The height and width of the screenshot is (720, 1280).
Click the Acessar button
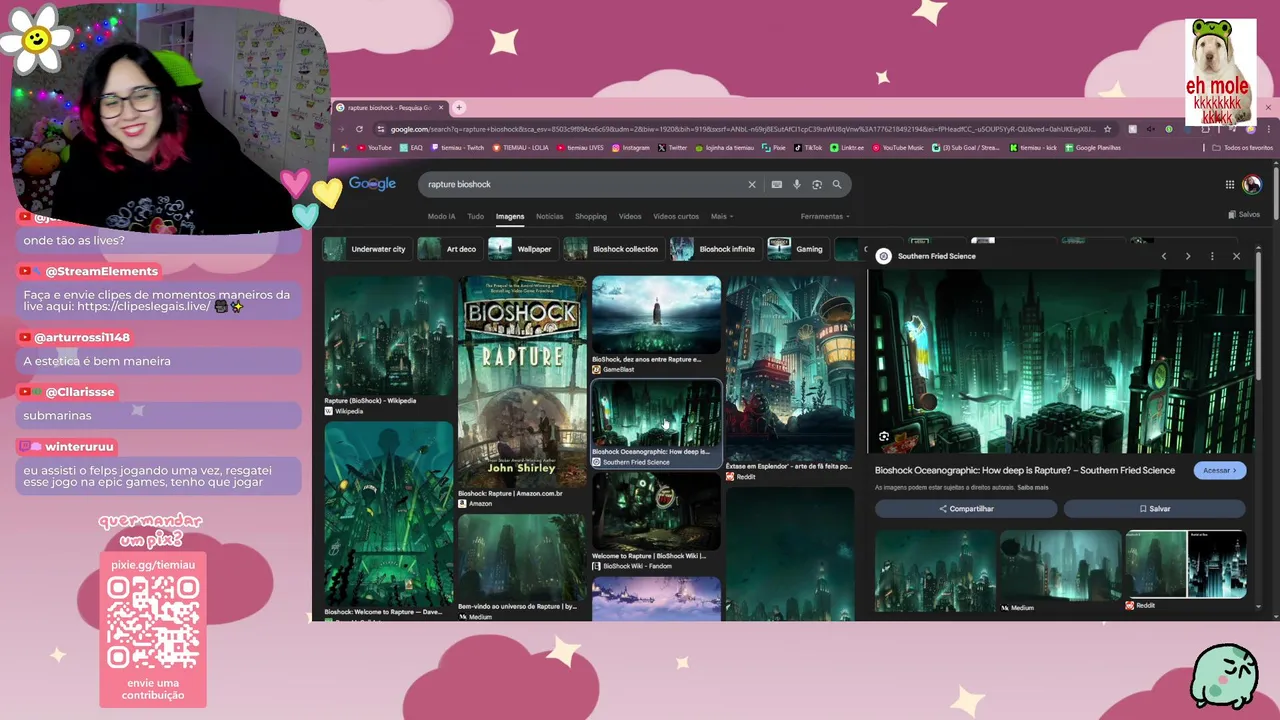point(1220,470)
